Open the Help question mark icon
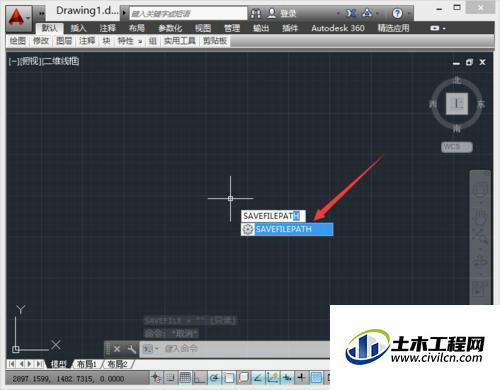Viewport: 500px width, 390px height. pyautogui.click(x=397, y=13)
